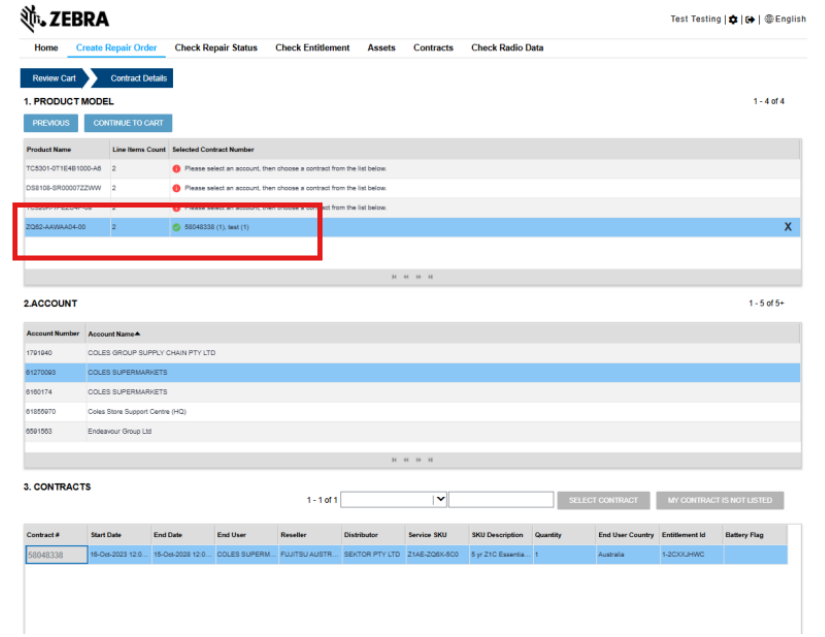Select COLES SUPERMARKETS account 6160174
This screenshot has width=825, height=637.
[x=412, y=392]
